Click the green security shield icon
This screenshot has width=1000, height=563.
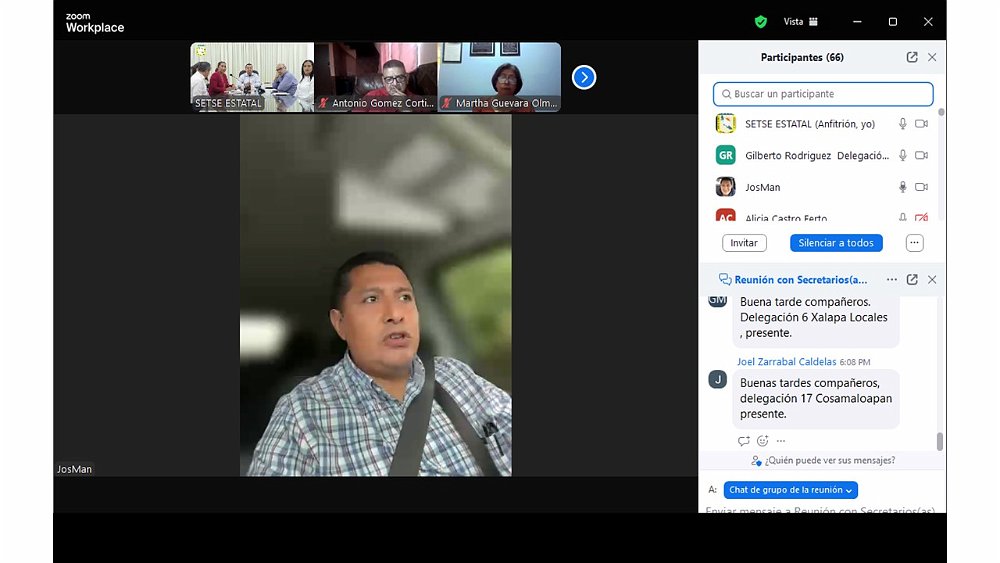761,21
